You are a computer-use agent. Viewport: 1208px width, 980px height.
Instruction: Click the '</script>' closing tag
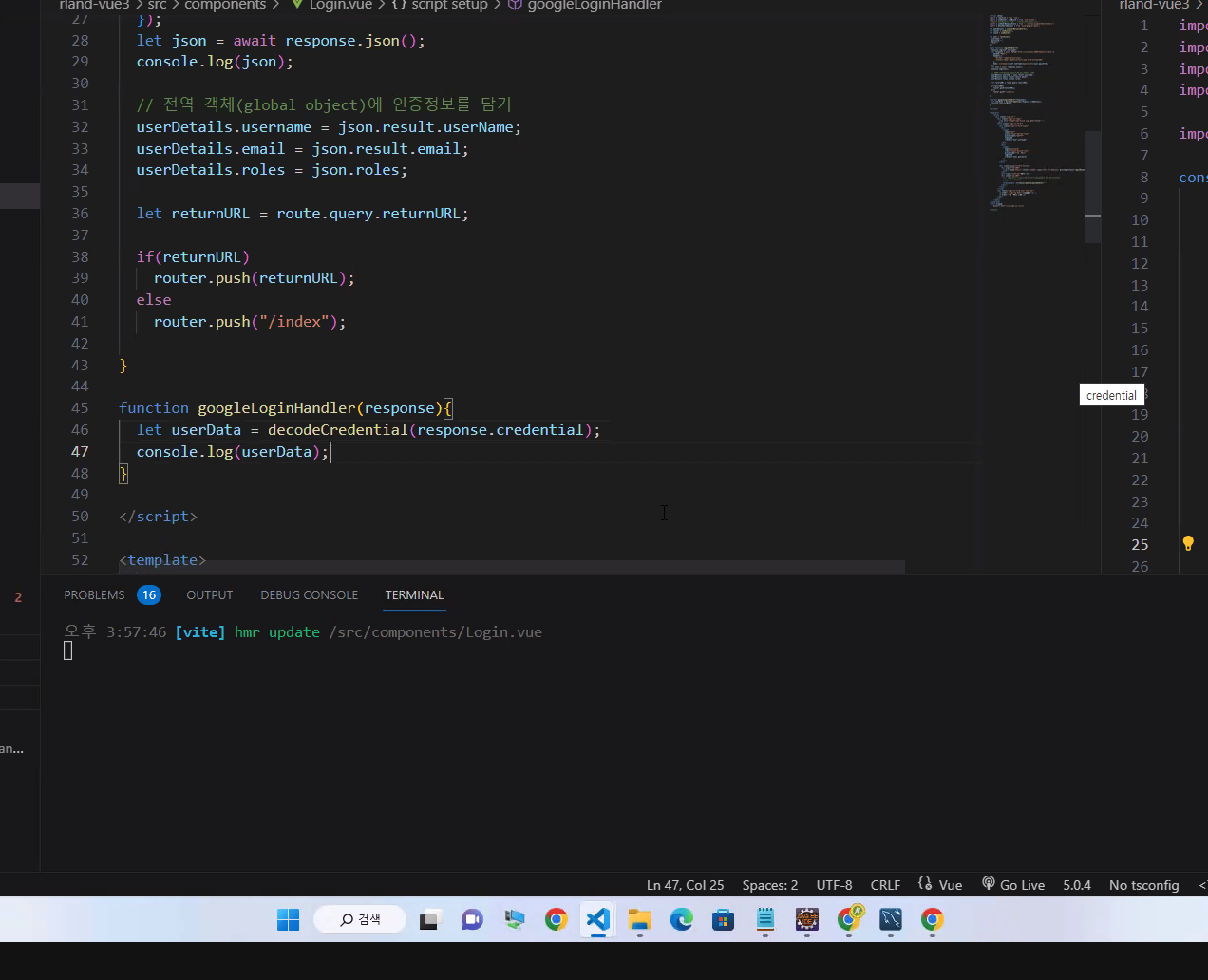[158, 516]
